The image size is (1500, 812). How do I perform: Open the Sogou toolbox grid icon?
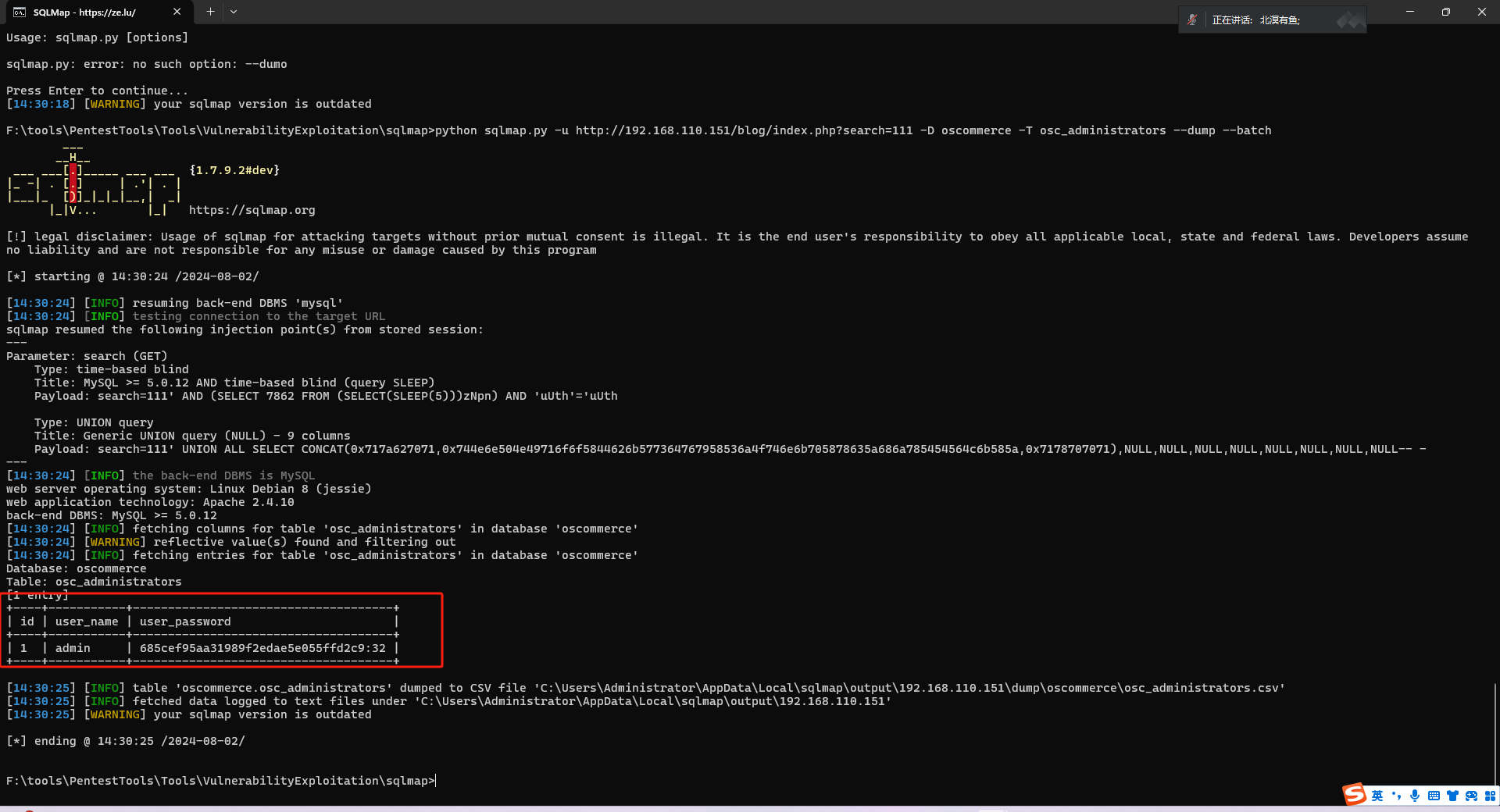click(x=1489, y=796)
